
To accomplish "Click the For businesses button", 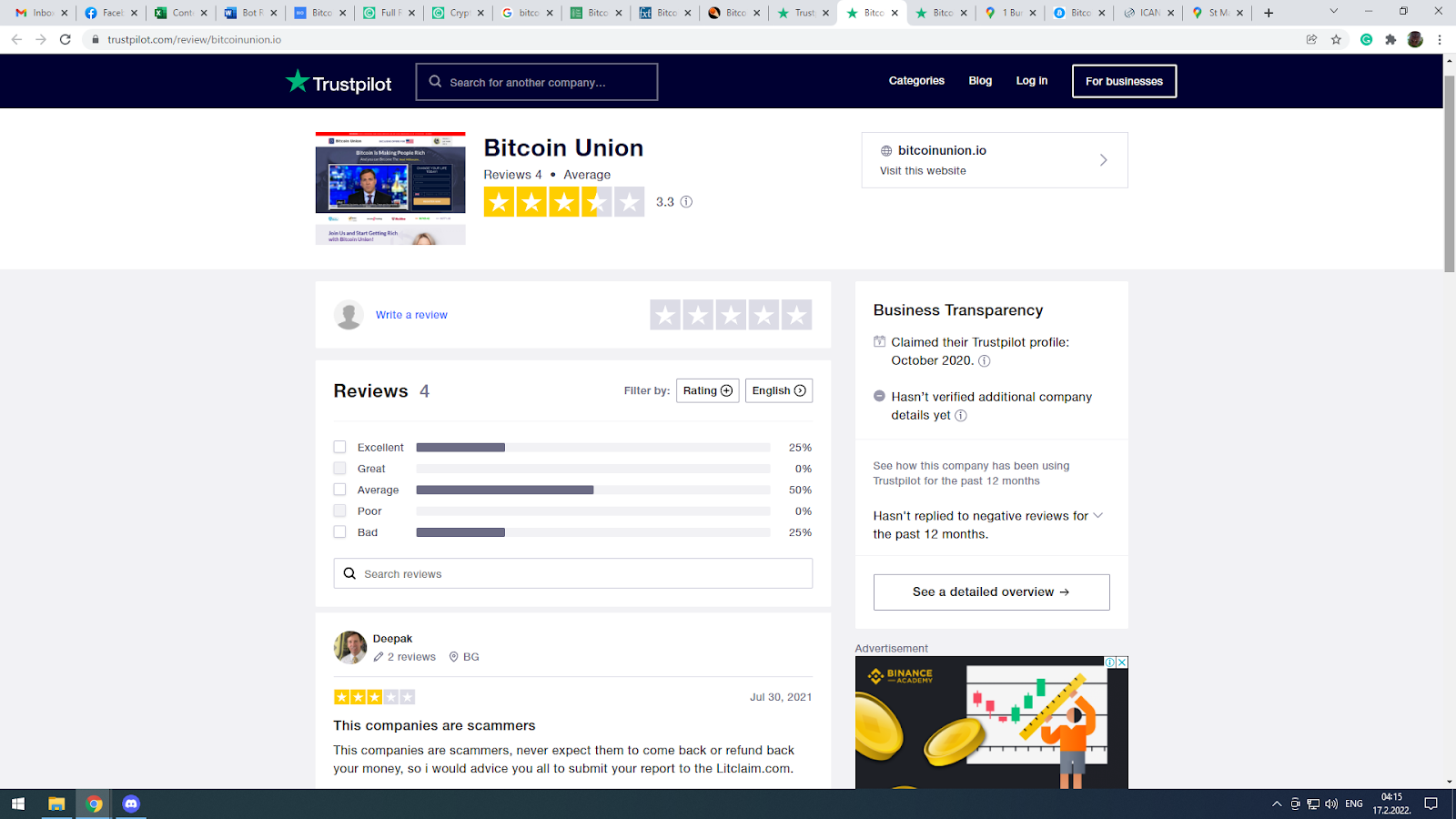I will coord(1124,81).
